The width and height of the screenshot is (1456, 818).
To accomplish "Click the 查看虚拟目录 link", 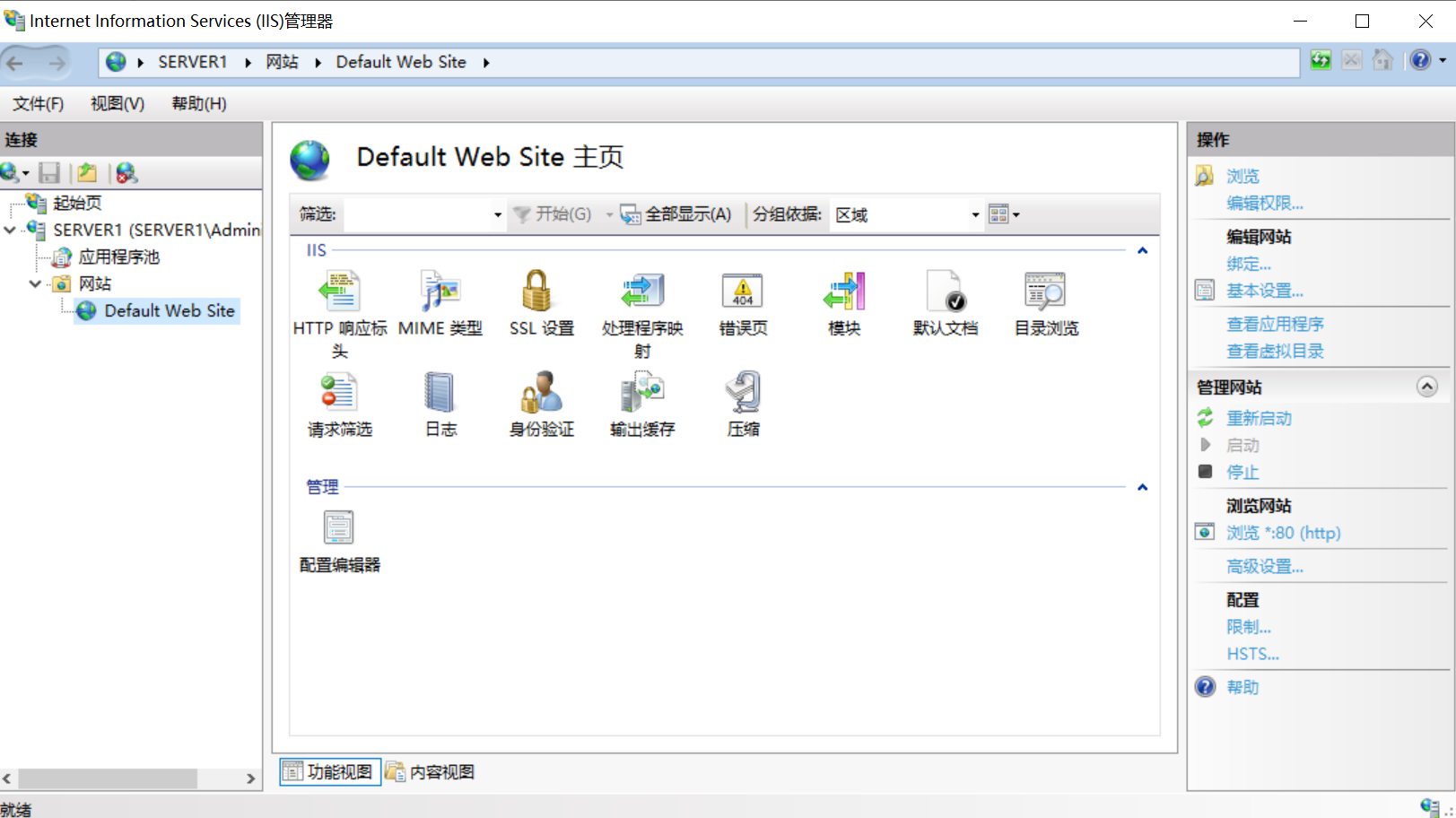I will (x=1276, y=352).
